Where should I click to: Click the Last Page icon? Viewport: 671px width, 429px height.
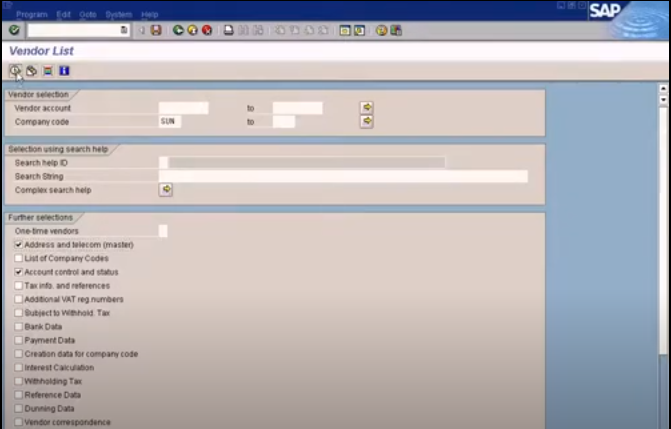pos(324,30)
